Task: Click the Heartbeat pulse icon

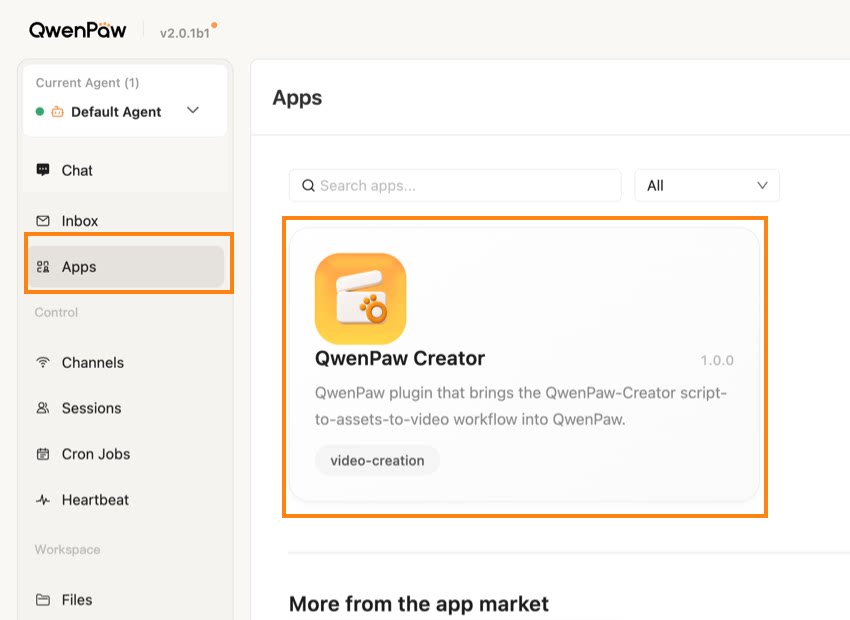Action: pos(43,500)
